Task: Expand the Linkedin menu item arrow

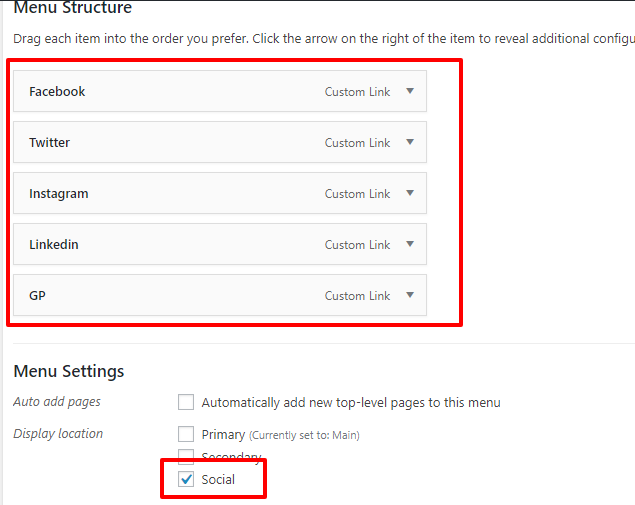Action: pyautogui.click(x=410, y=244)
